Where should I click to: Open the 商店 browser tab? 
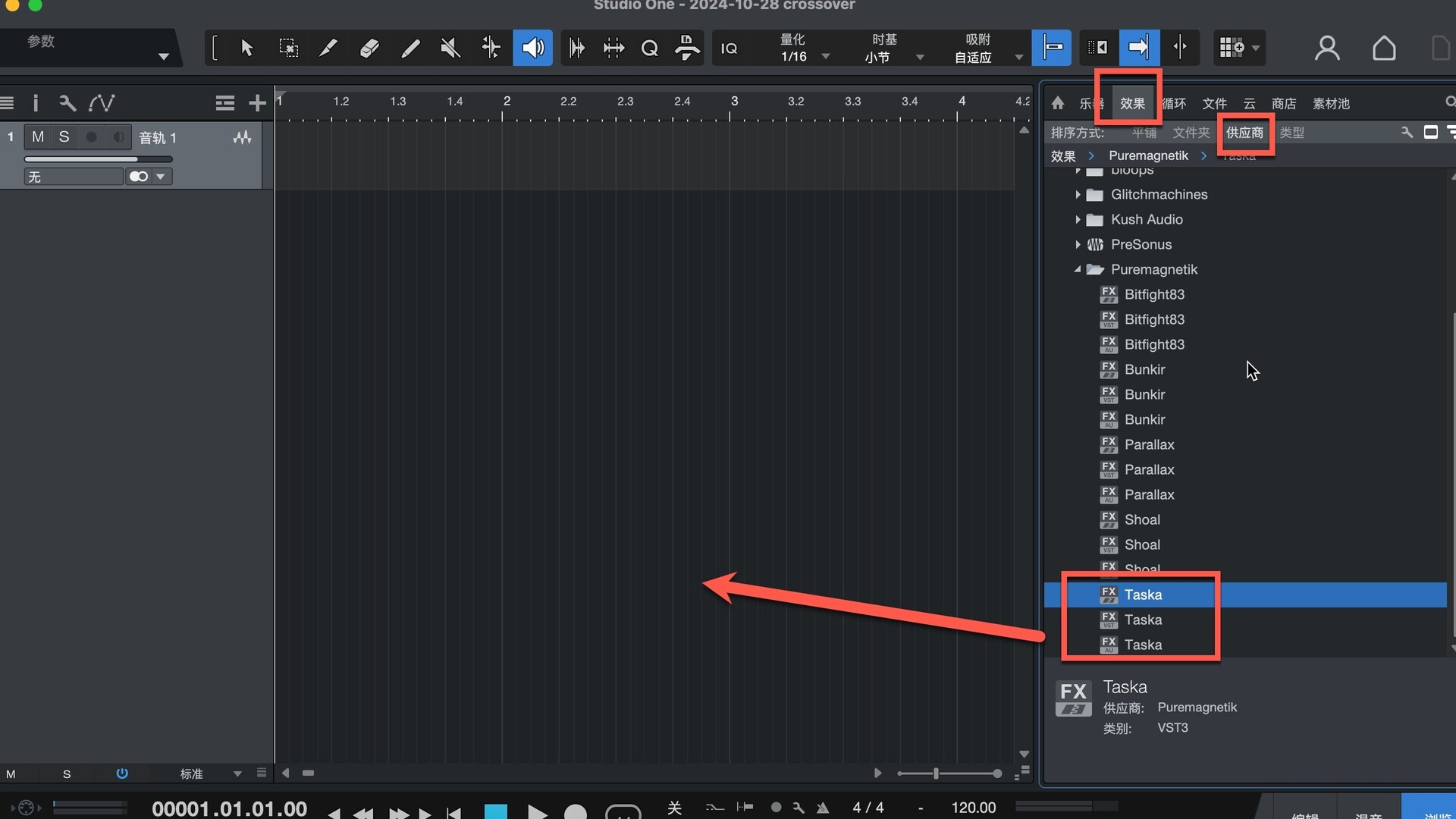[1284, 103]
